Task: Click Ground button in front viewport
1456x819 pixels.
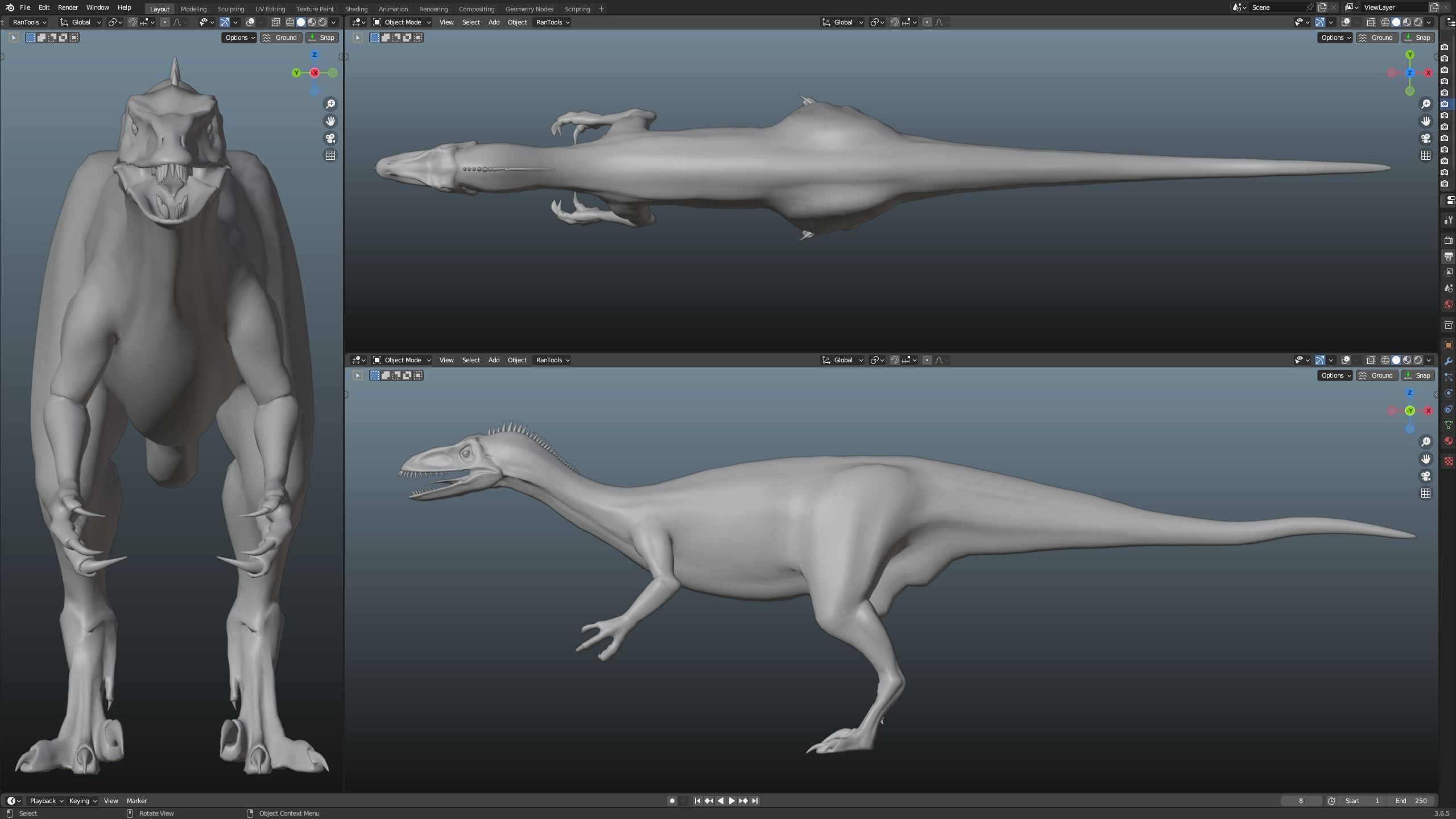Action: (x=281, y=38)
